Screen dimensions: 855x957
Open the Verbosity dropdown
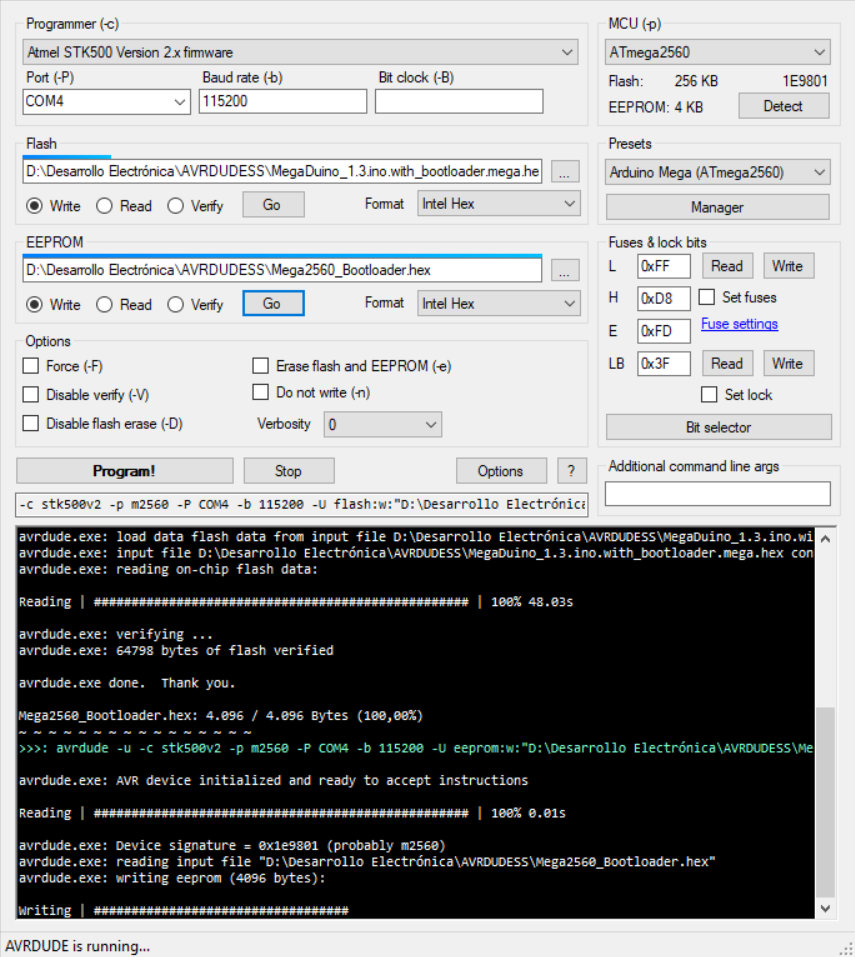pyautogui.click(x=383, y=425)
